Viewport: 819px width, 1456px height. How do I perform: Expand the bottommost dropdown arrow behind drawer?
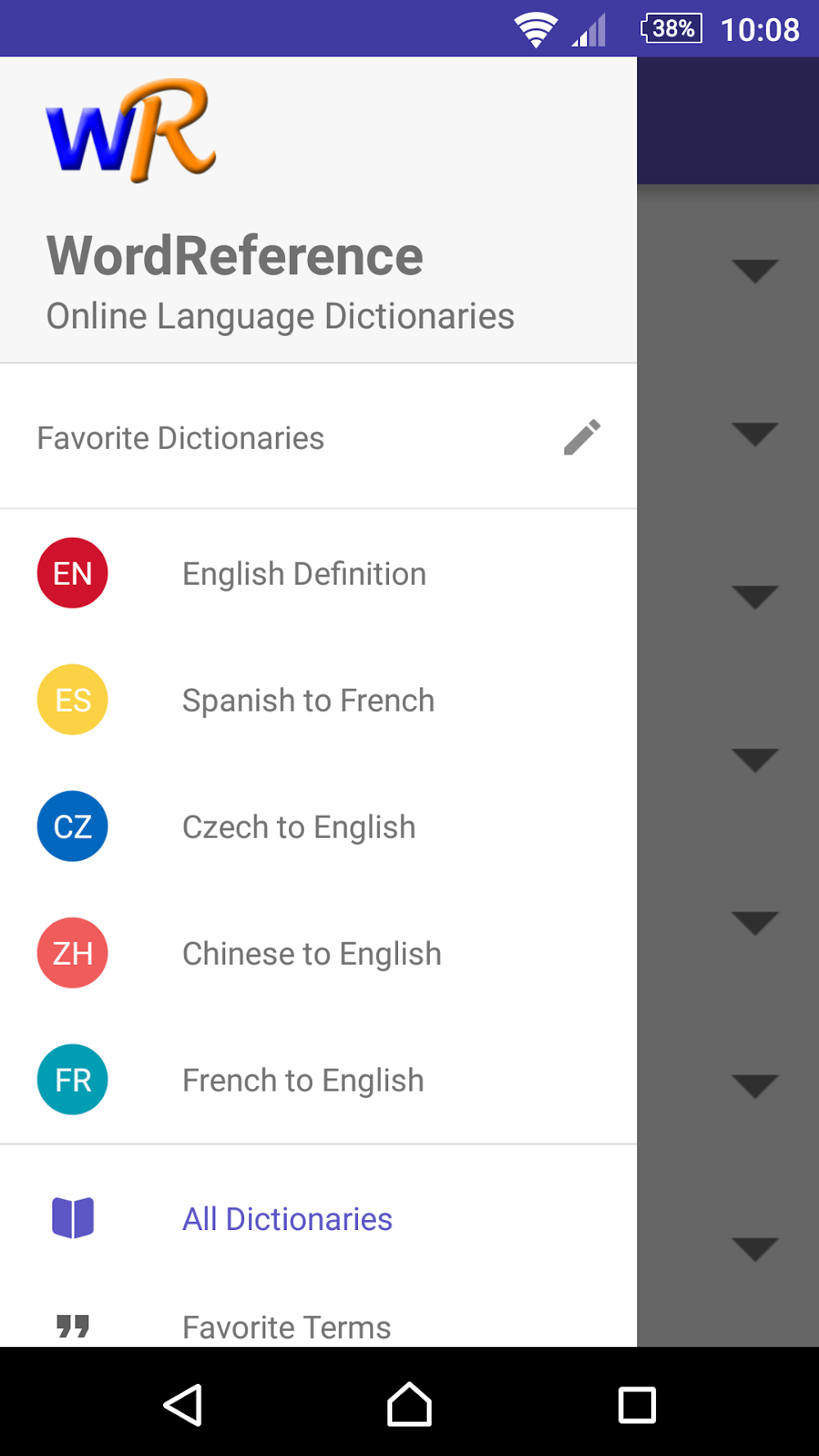755,1249
